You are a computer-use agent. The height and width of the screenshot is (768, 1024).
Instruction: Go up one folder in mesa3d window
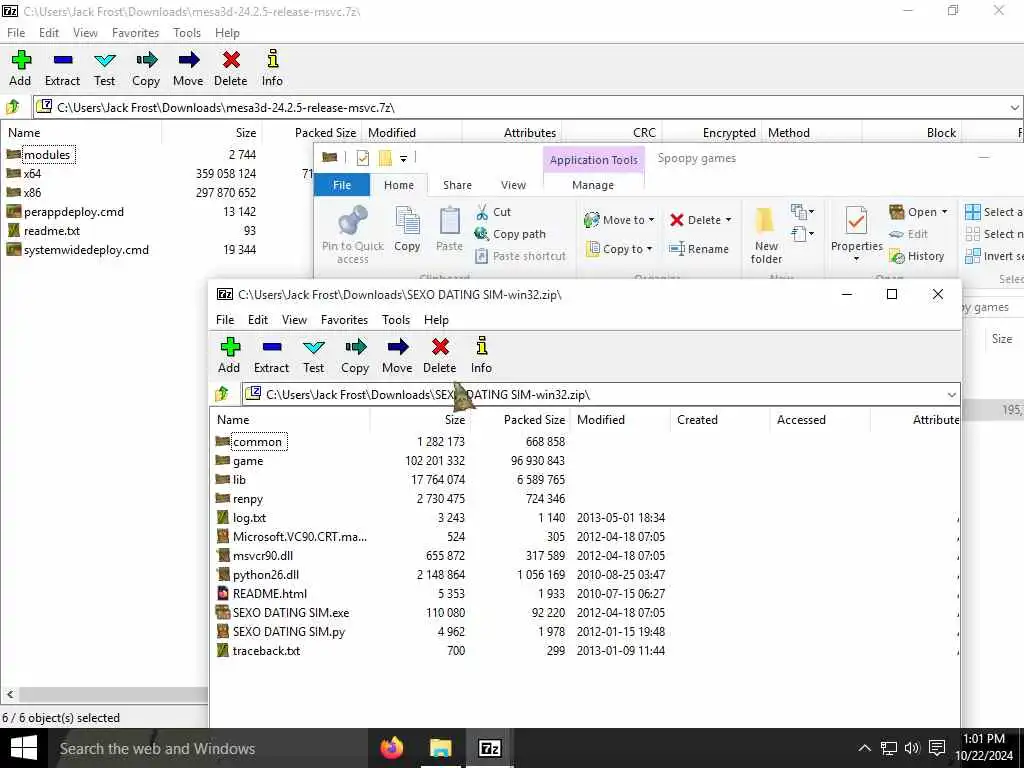[x=12, y=107]
